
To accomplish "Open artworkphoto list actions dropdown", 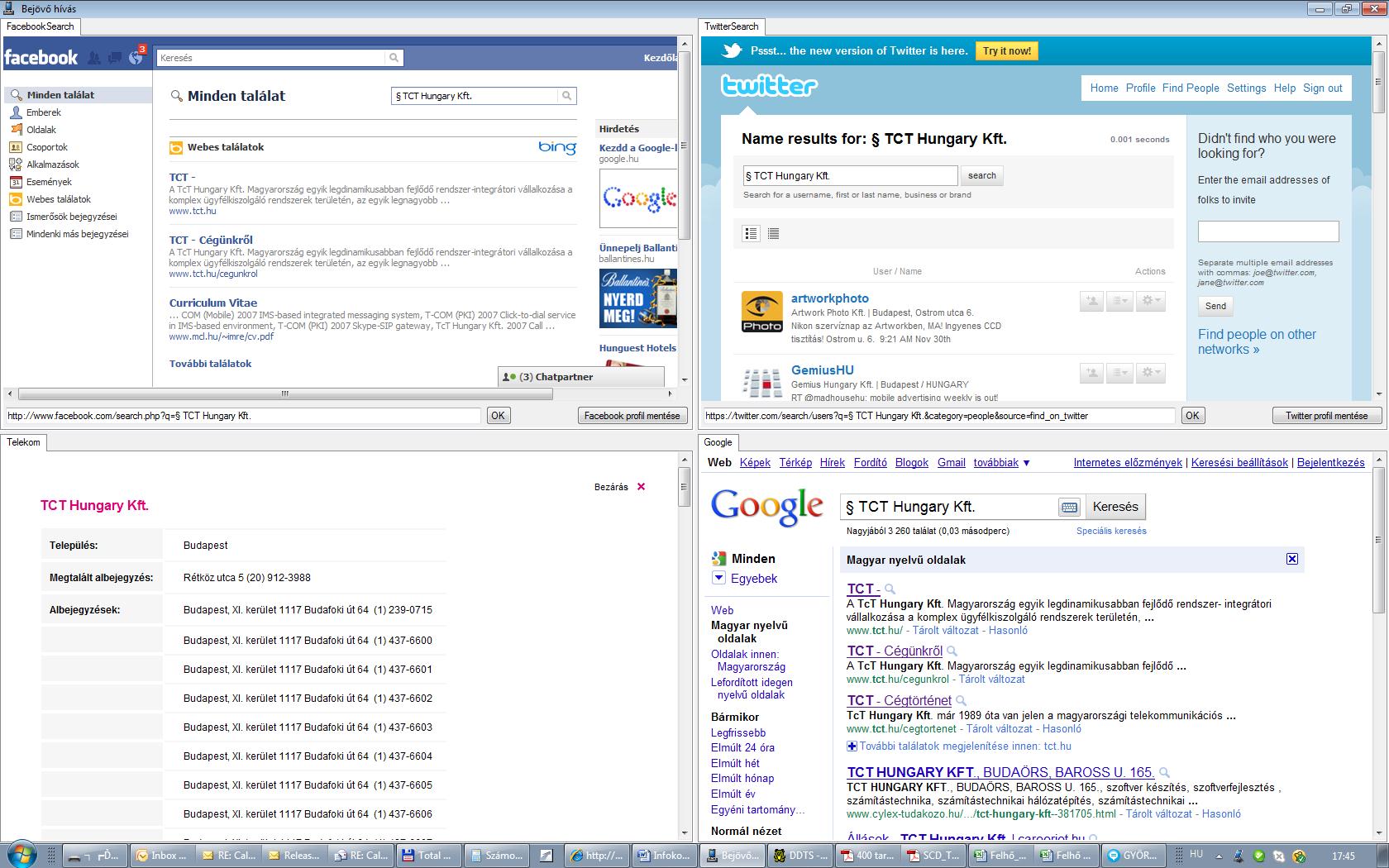I will click(1119, 302).
